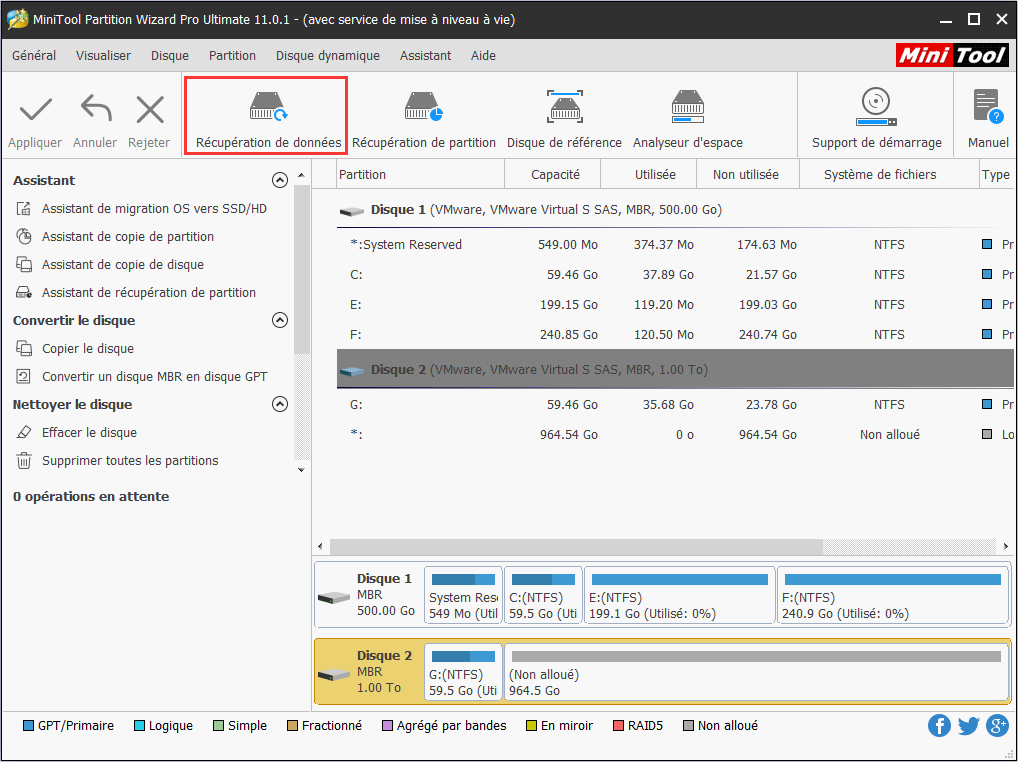Open the Facebook share icon
The width and height of the screenshot is (1018, 762).
pos(939,726)
